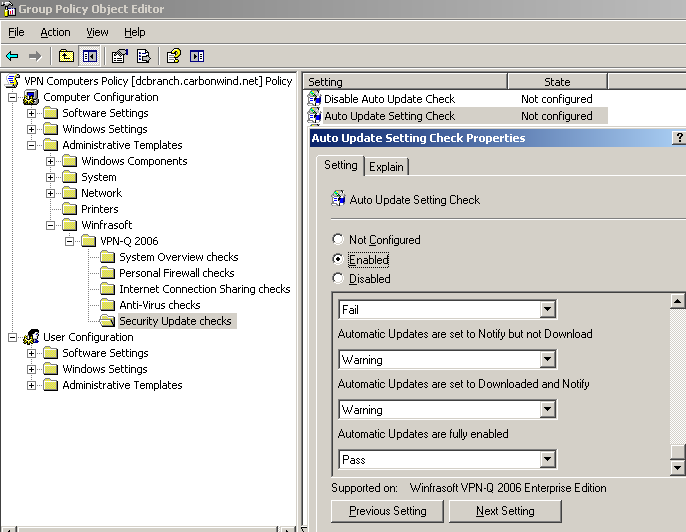Collapse the VPN-Q 2006 node

[x=70, y=241]
